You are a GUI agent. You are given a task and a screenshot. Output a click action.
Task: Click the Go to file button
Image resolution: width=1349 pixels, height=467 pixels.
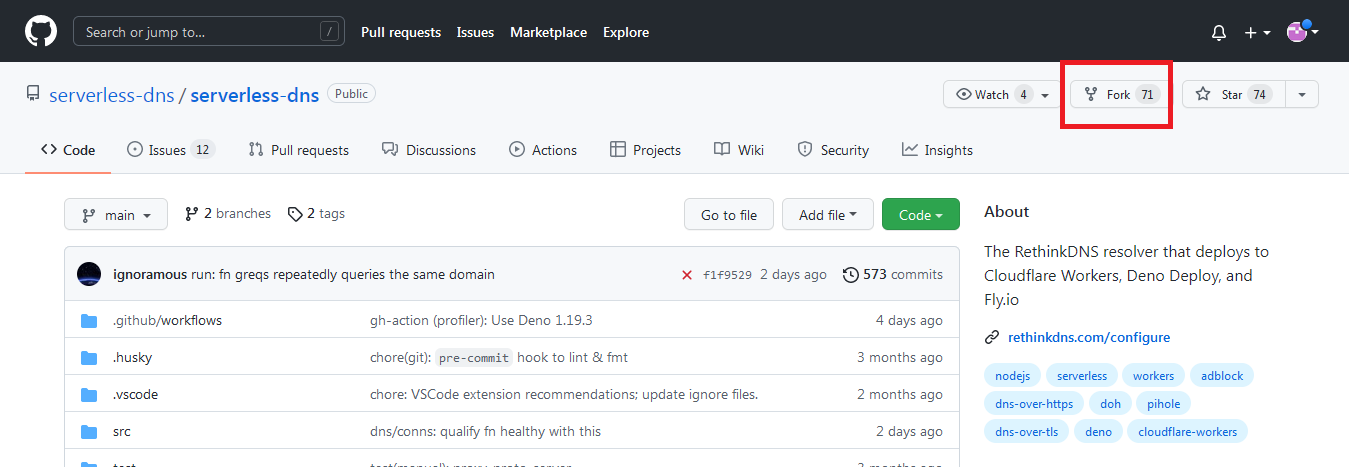(729, 215)
